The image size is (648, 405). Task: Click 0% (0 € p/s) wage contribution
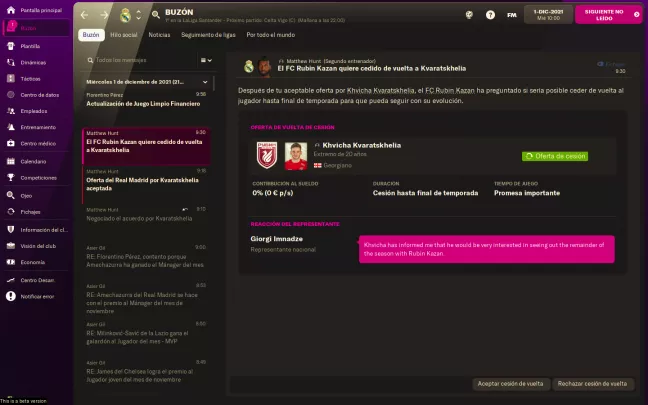(x=273, y=193)
